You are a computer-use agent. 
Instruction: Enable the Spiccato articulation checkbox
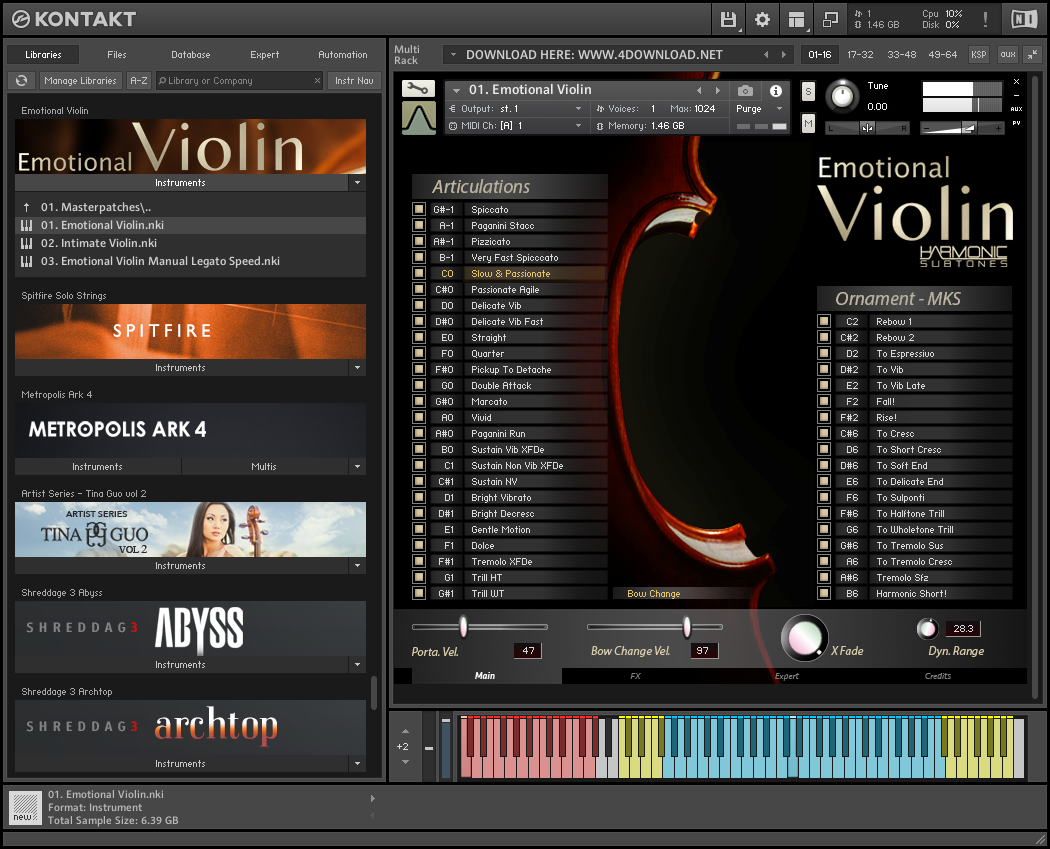(x=419, y=209)
